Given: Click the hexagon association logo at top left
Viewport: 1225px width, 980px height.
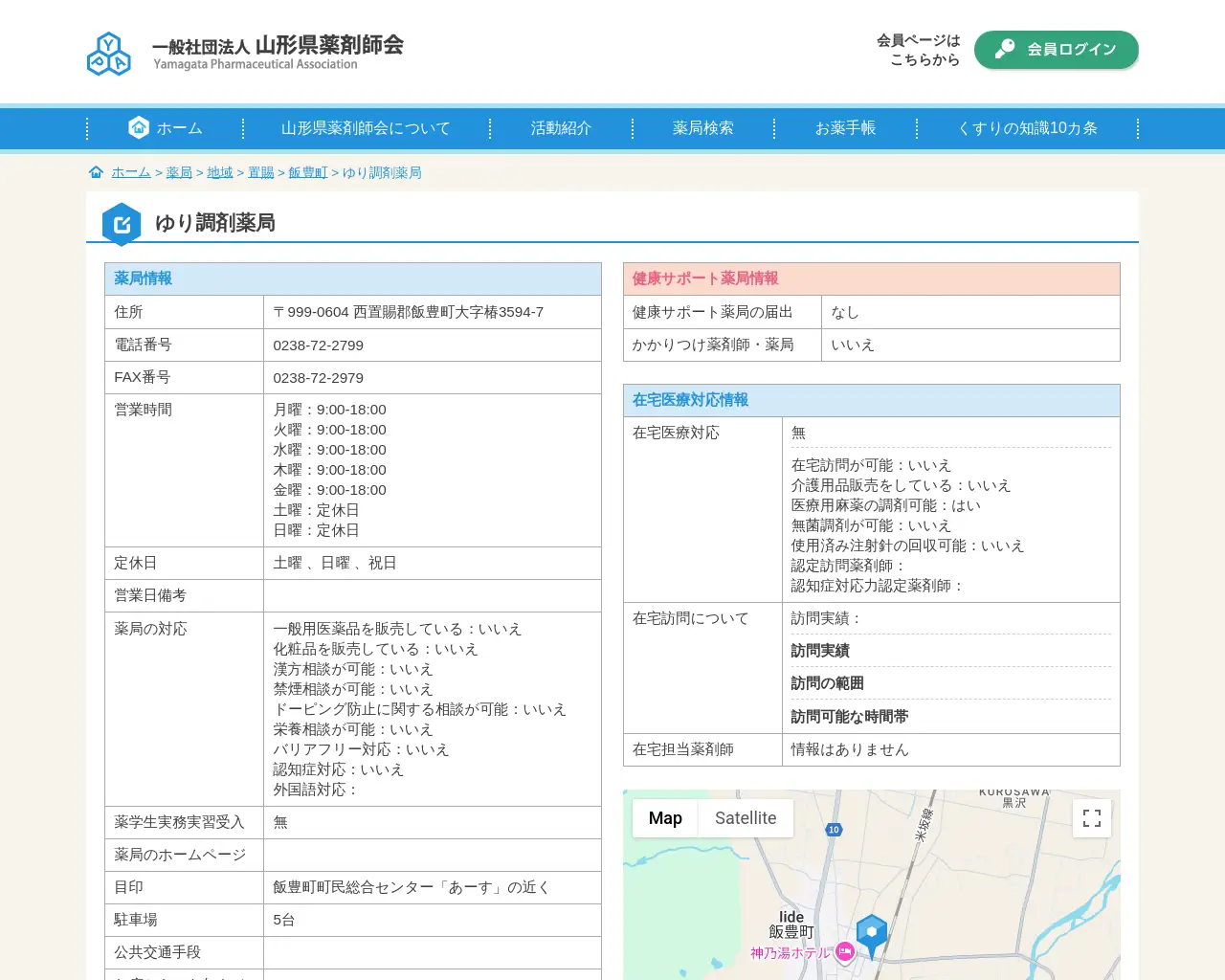Looking at the screenshot, I should click(108, 53).
